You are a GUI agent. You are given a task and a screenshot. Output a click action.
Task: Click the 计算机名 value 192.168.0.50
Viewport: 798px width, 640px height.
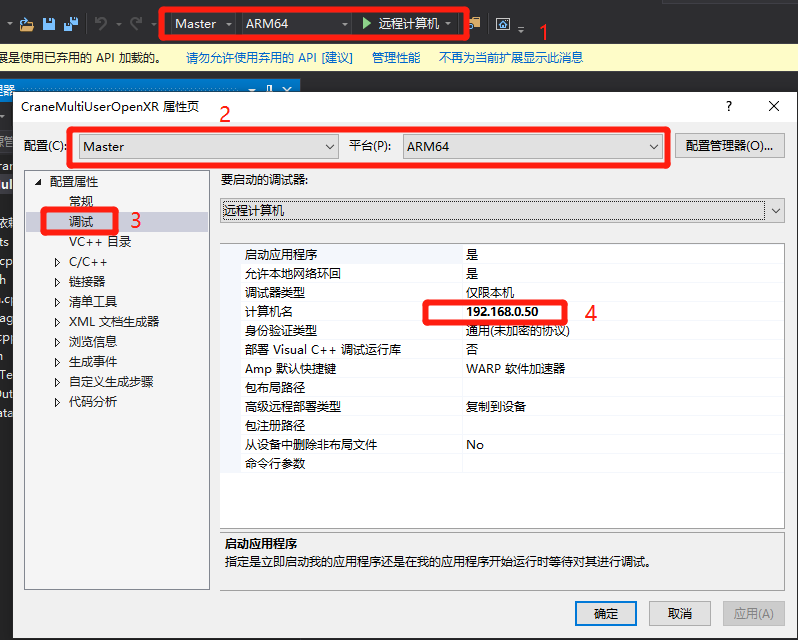coord(502,311)
